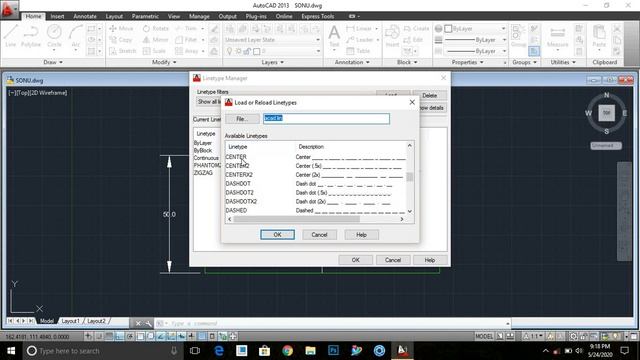
Task: Open Task View on the taskbar
Action: tap(195, 351)
